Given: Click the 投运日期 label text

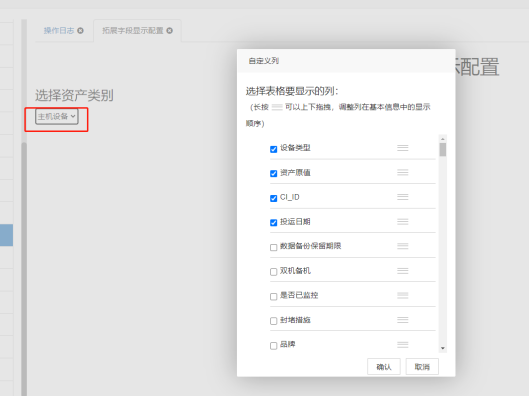Looking at the screenshot, I should pos(295,222).
